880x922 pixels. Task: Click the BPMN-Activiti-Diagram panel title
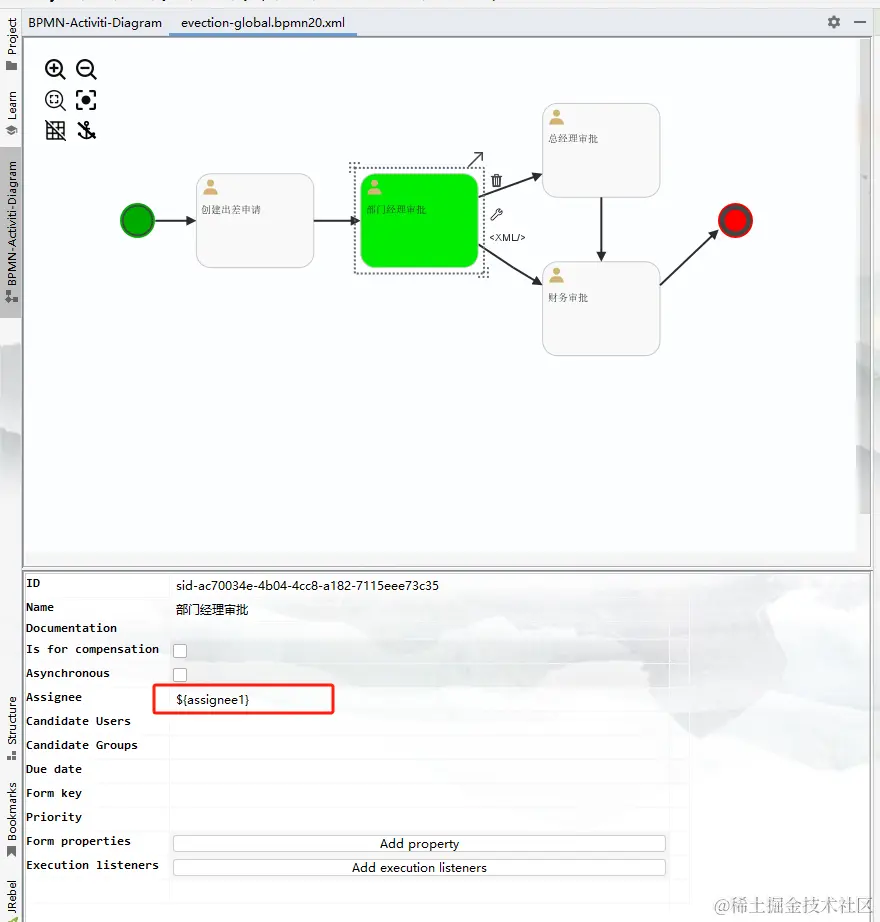click(95, 23)
